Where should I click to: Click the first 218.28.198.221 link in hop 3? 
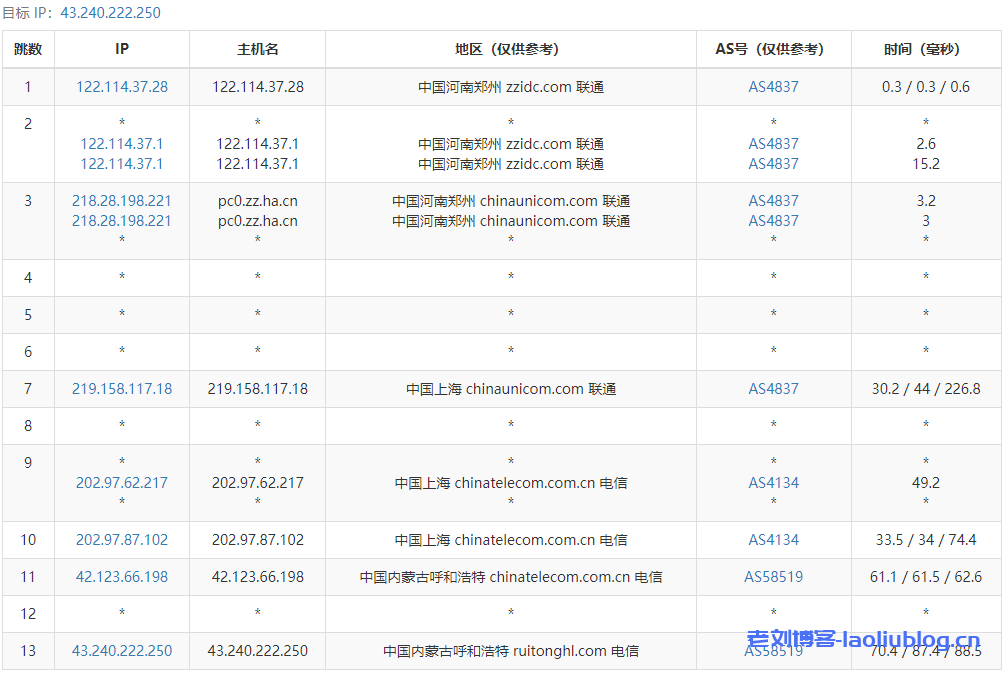pyautogui.click(x=122, y=201)
